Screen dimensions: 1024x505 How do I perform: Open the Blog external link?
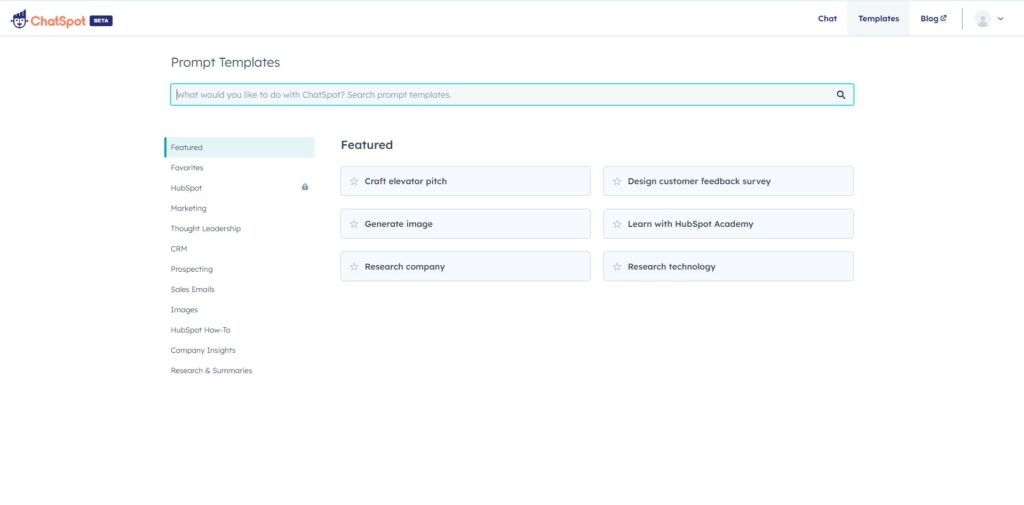(933, 19)
